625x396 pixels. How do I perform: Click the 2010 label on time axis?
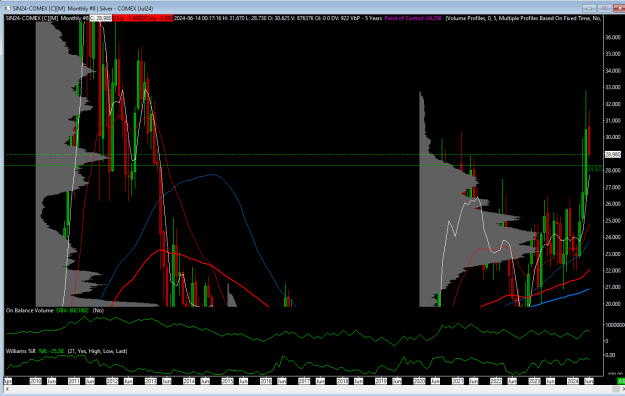click(35, 381)
